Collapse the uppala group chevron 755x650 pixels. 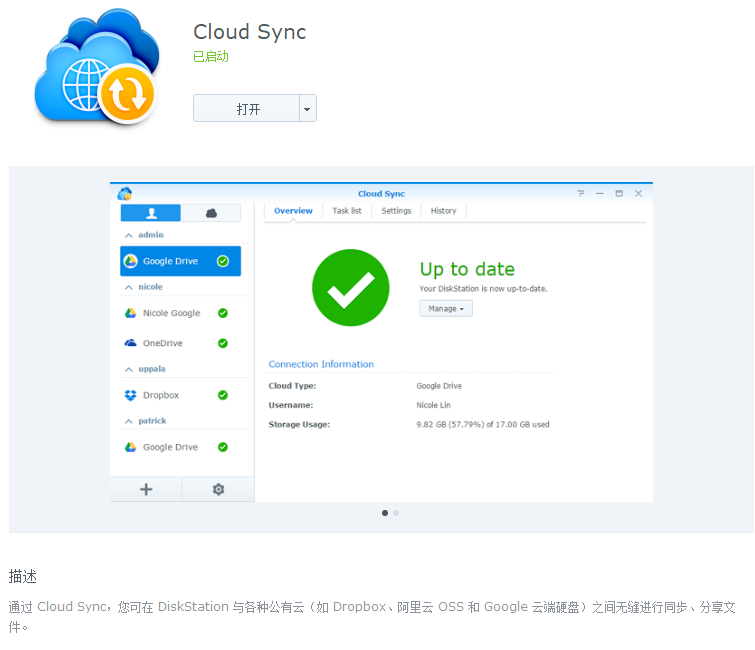click(128, 369)
